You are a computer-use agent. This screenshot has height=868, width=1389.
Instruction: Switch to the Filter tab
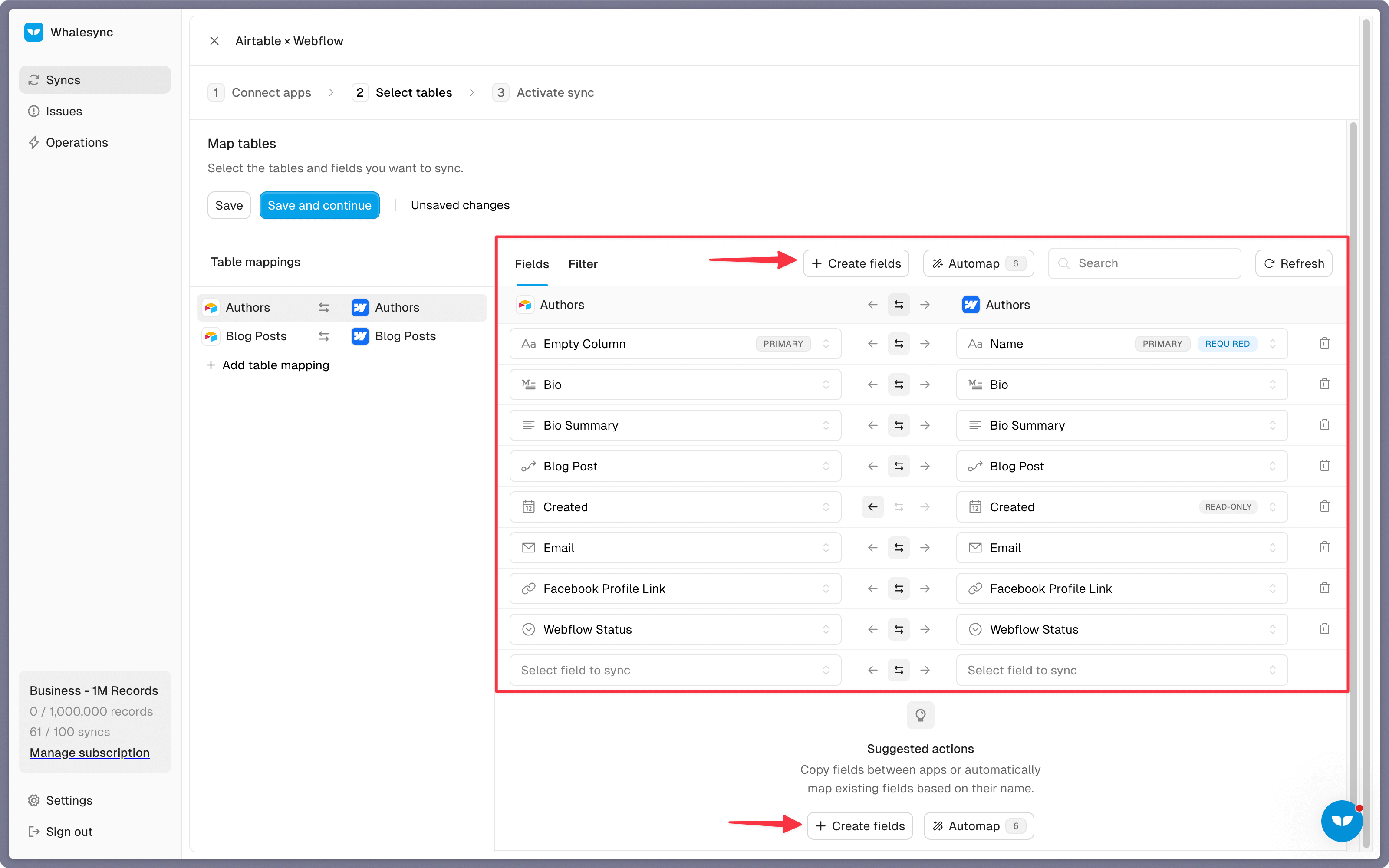(583, 264)
